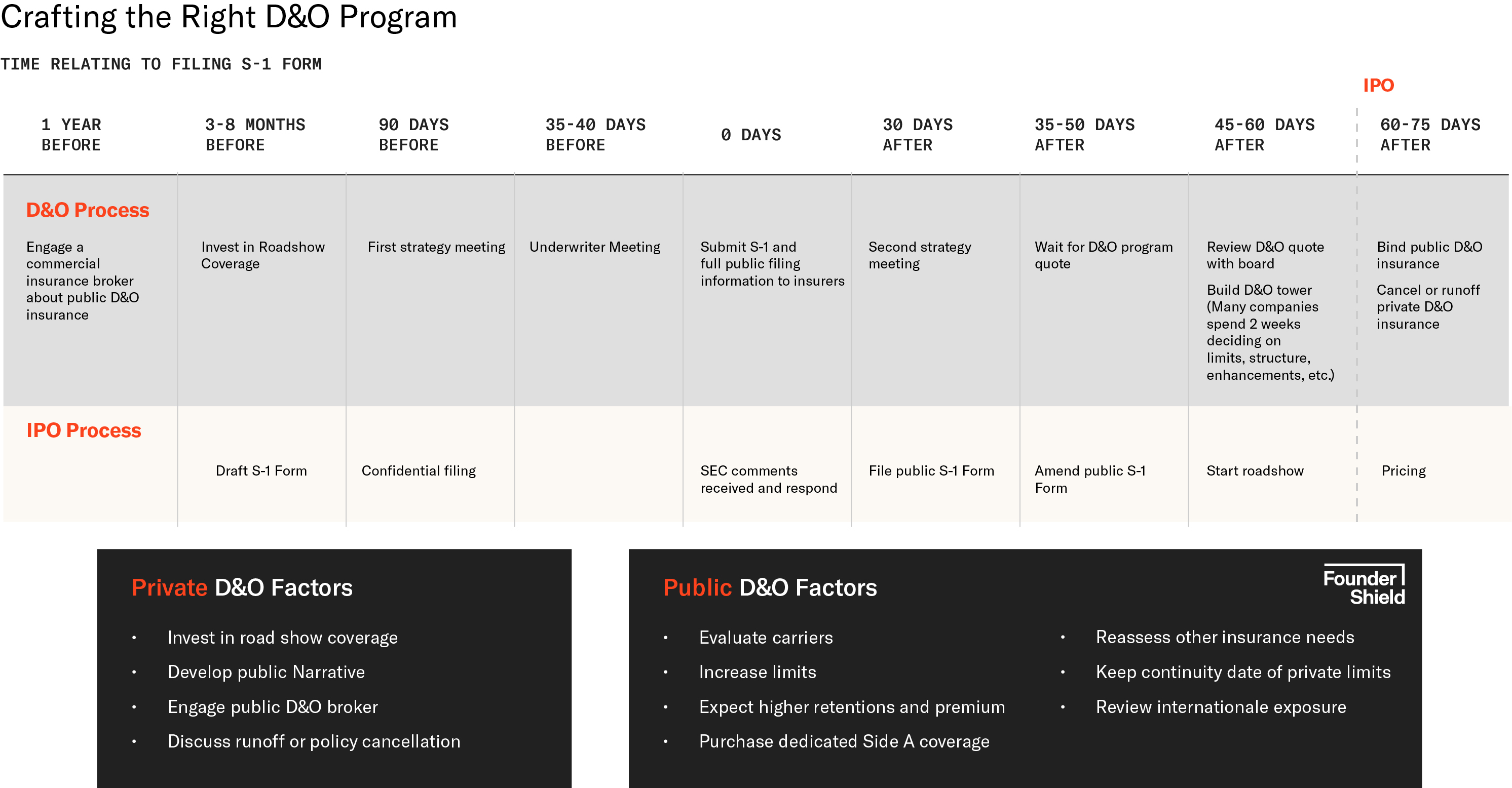Click the 'Underwriter Meeting' cell text
Image resolution: width=1512 pixels, height=788 pixels.
594,247
